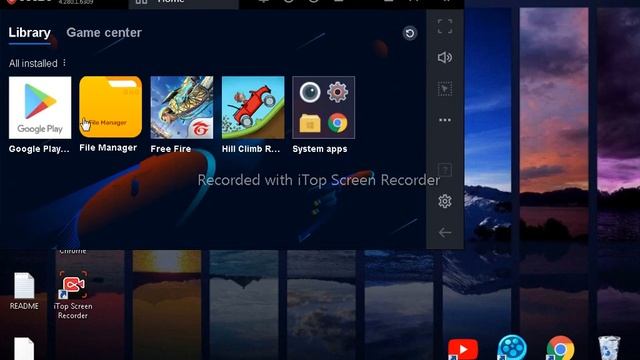This screenshot has width=640, height=360.
Task: Toggle emulator fullscreen mode
Action: pos(445,27)
